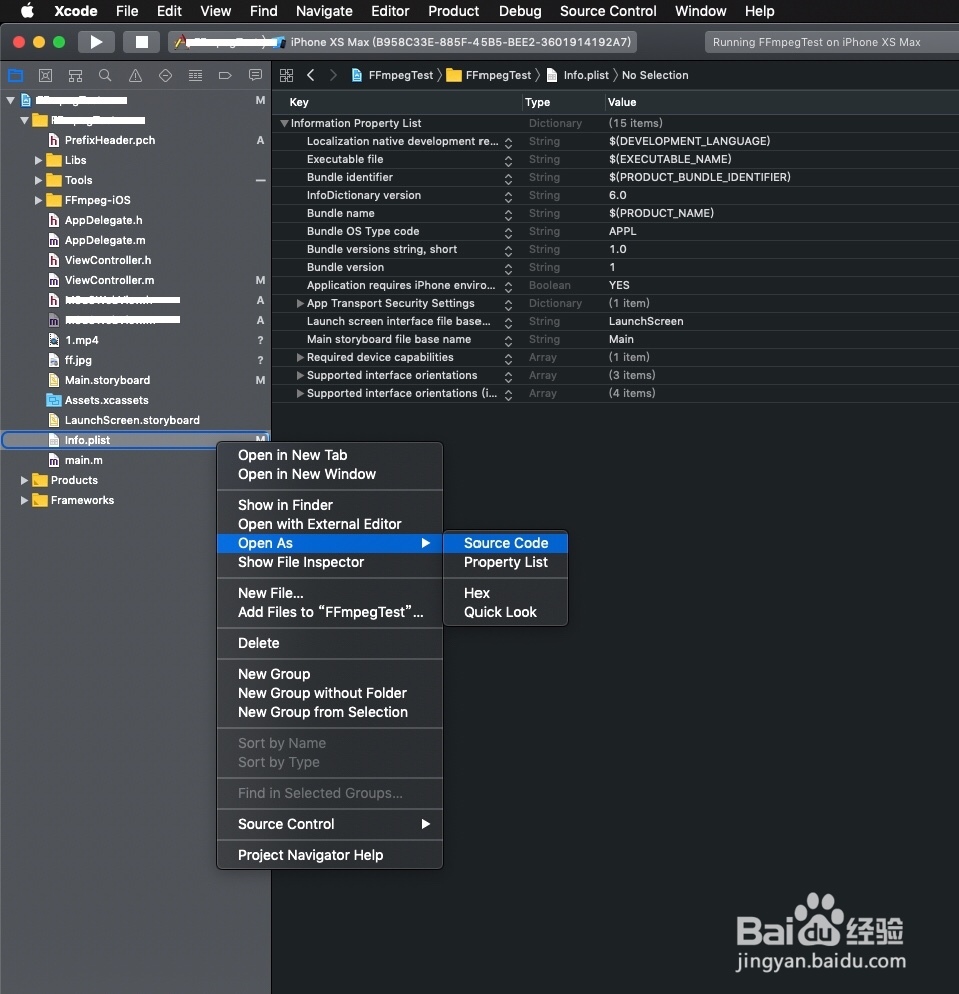The height and width of the screenshot is (994, 959).
Task: Click Open with External Editor
Action: coord(330,524)
